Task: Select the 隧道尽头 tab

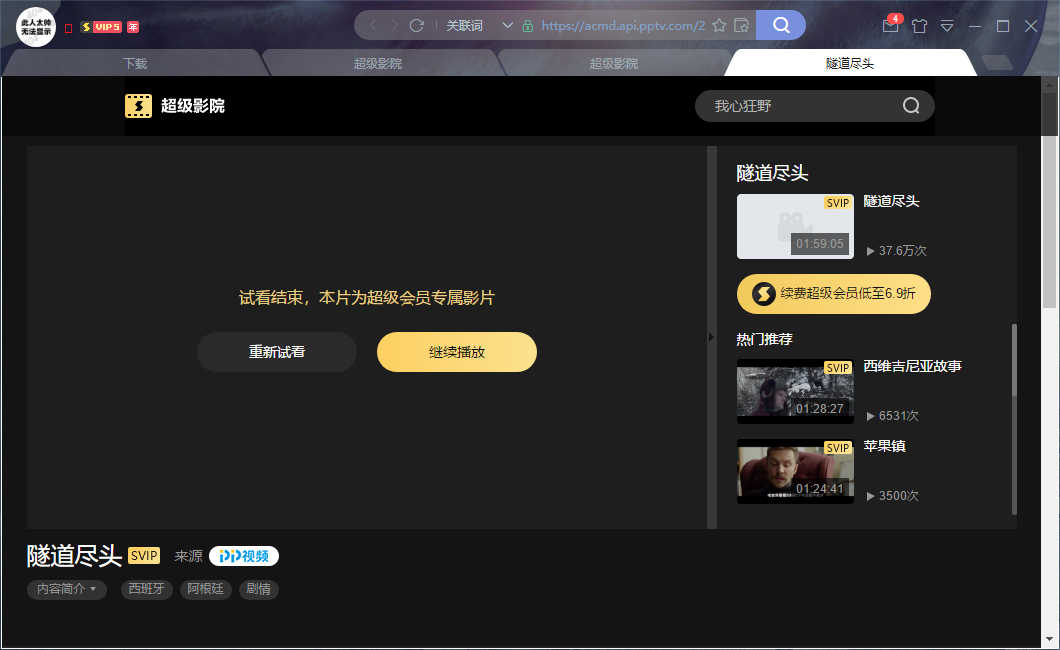Action: [849, 63]
